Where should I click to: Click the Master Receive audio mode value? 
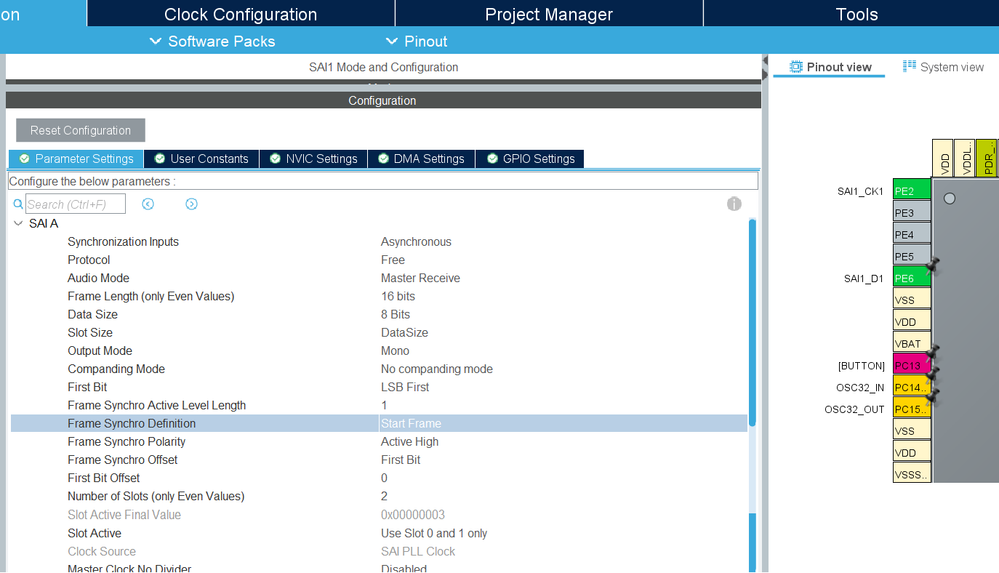420,278
